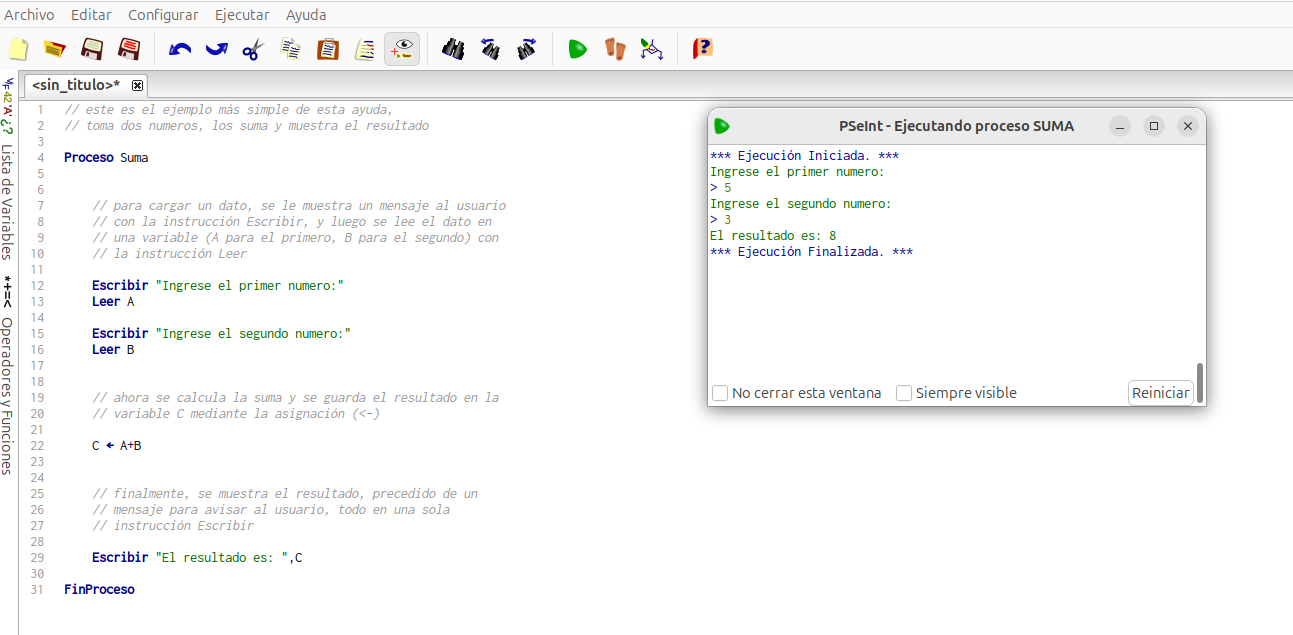Expand the 'Lista de Variables' side panel
The image size is (1293, 635).
(x=8, y=200)
